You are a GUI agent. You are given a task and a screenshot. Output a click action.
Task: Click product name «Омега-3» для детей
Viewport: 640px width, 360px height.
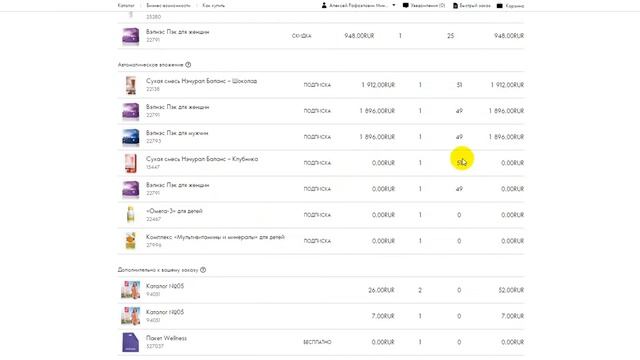174,211
